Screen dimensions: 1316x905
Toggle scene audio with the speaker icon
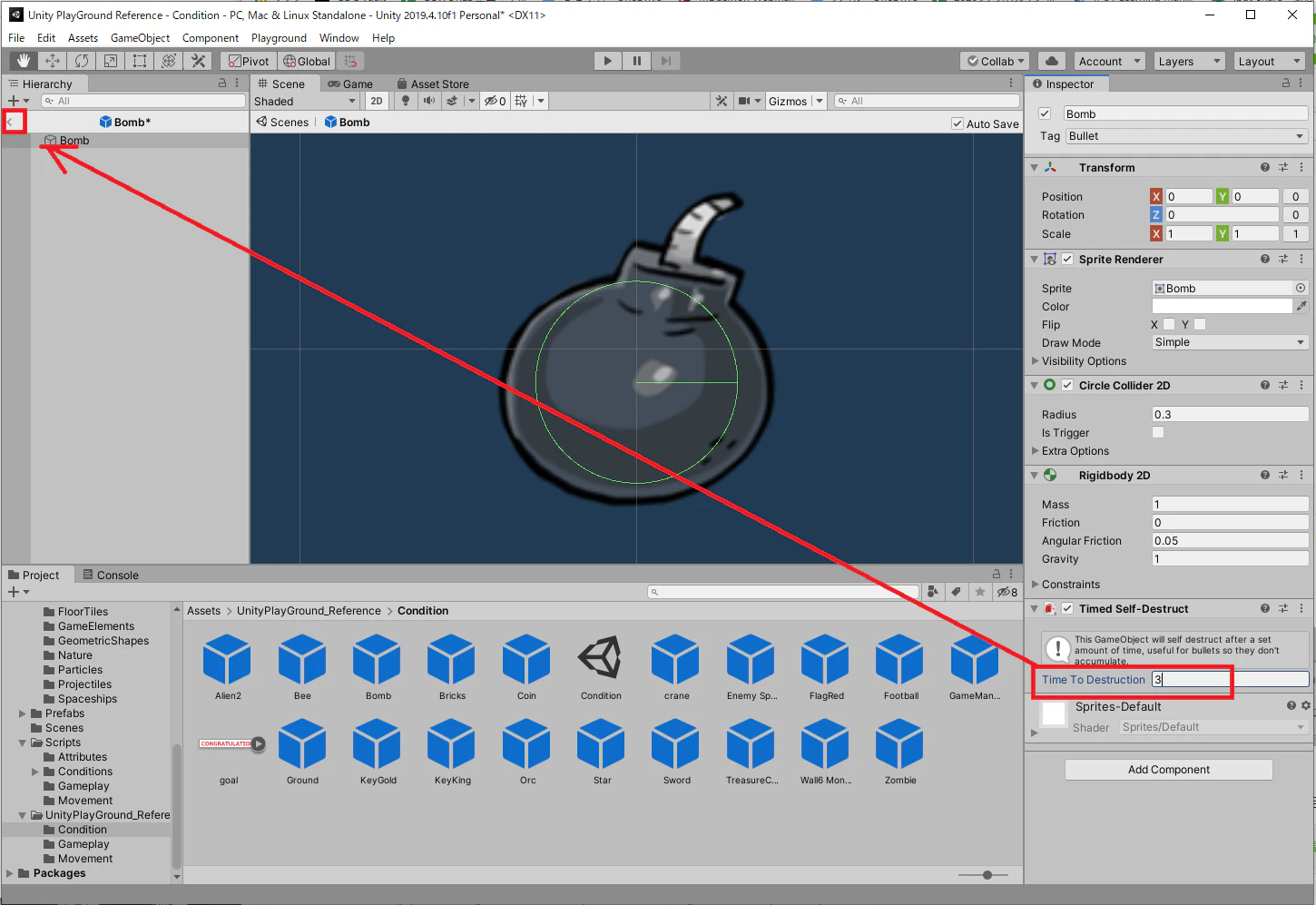(428, 101)
